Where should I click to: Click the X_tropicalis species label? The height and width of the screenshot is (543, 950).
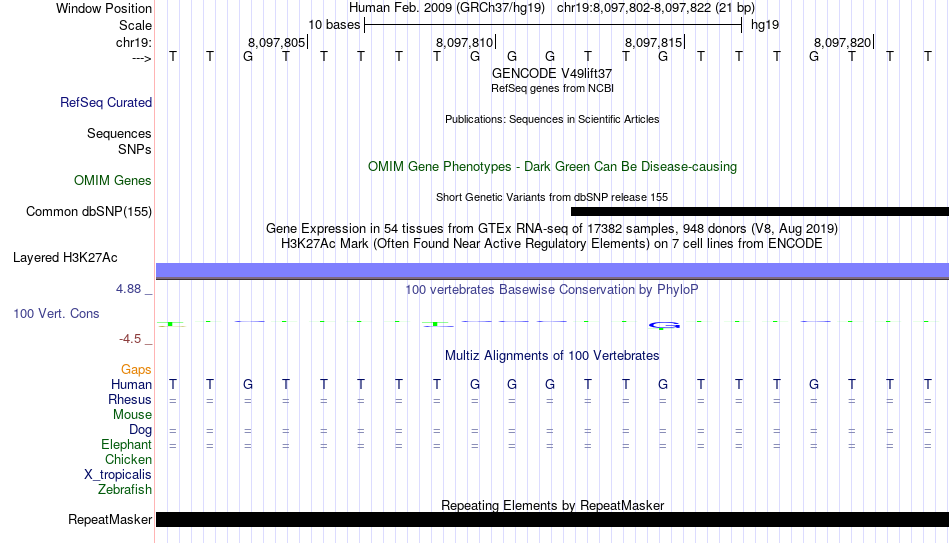tap(118, 475)
